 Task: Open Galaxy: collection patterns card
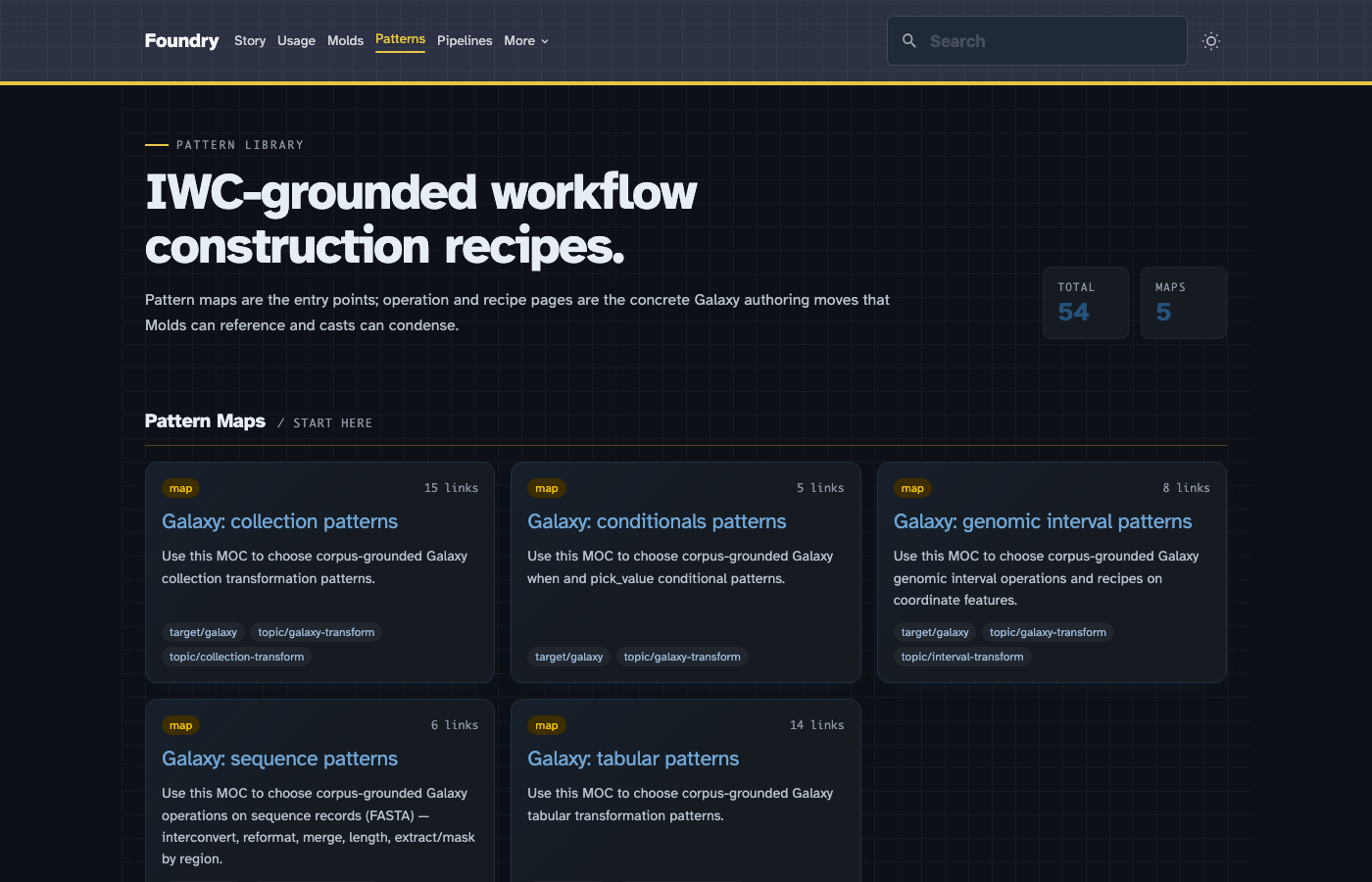pyautogui.click(x=319, y=572)
